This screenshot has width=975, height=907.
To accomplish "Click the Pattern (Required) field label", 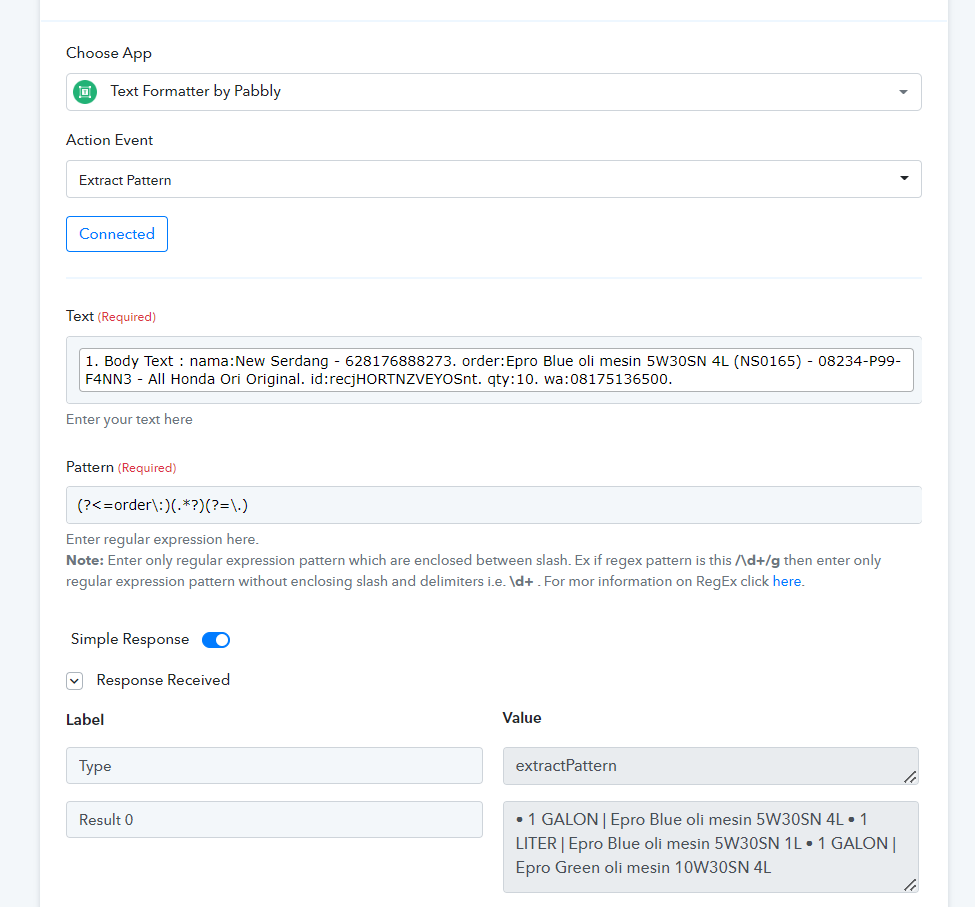I will 121,467.
